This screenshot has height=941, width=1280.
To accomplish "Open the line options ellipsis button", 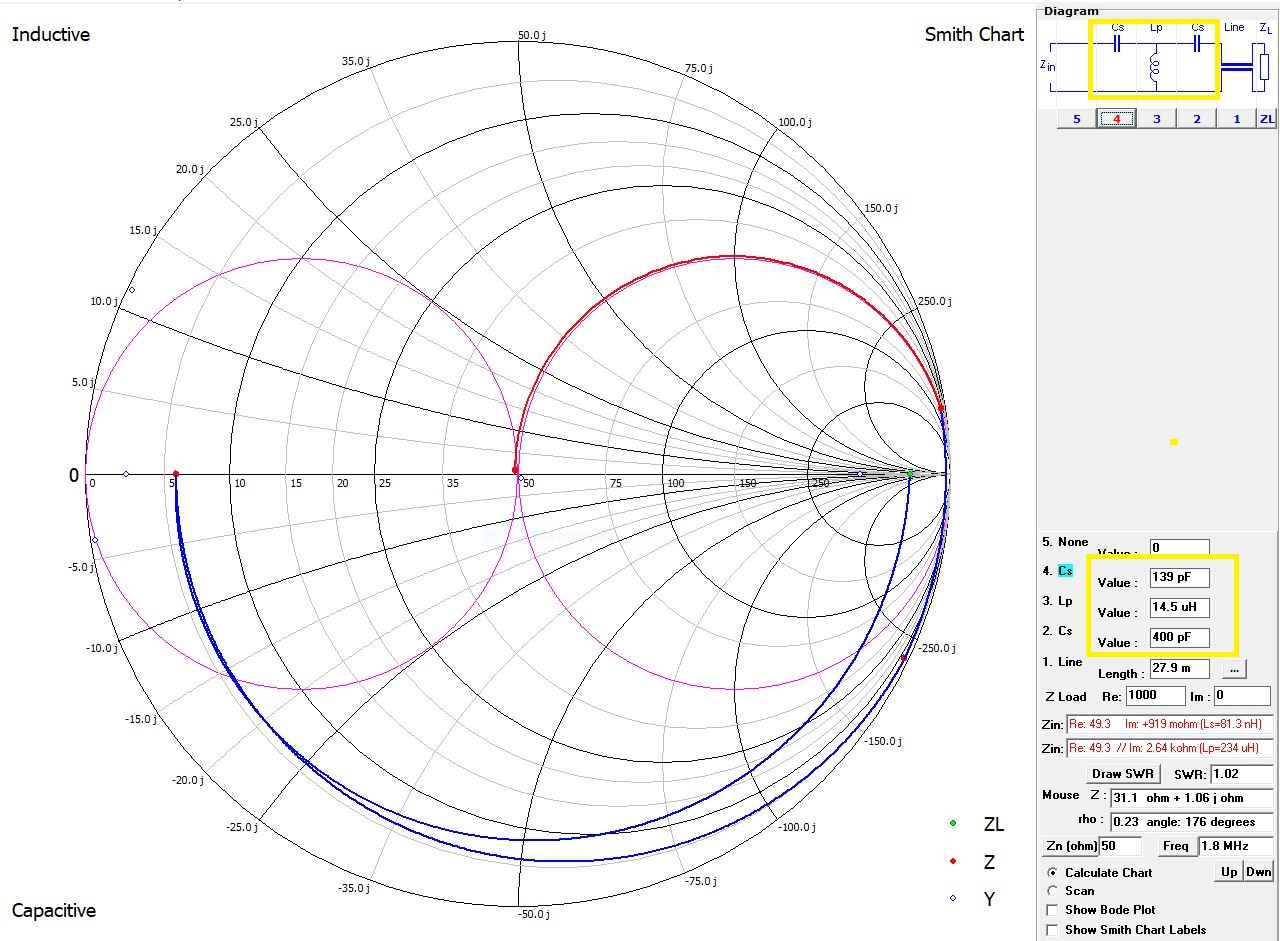I will (1233, 668).
